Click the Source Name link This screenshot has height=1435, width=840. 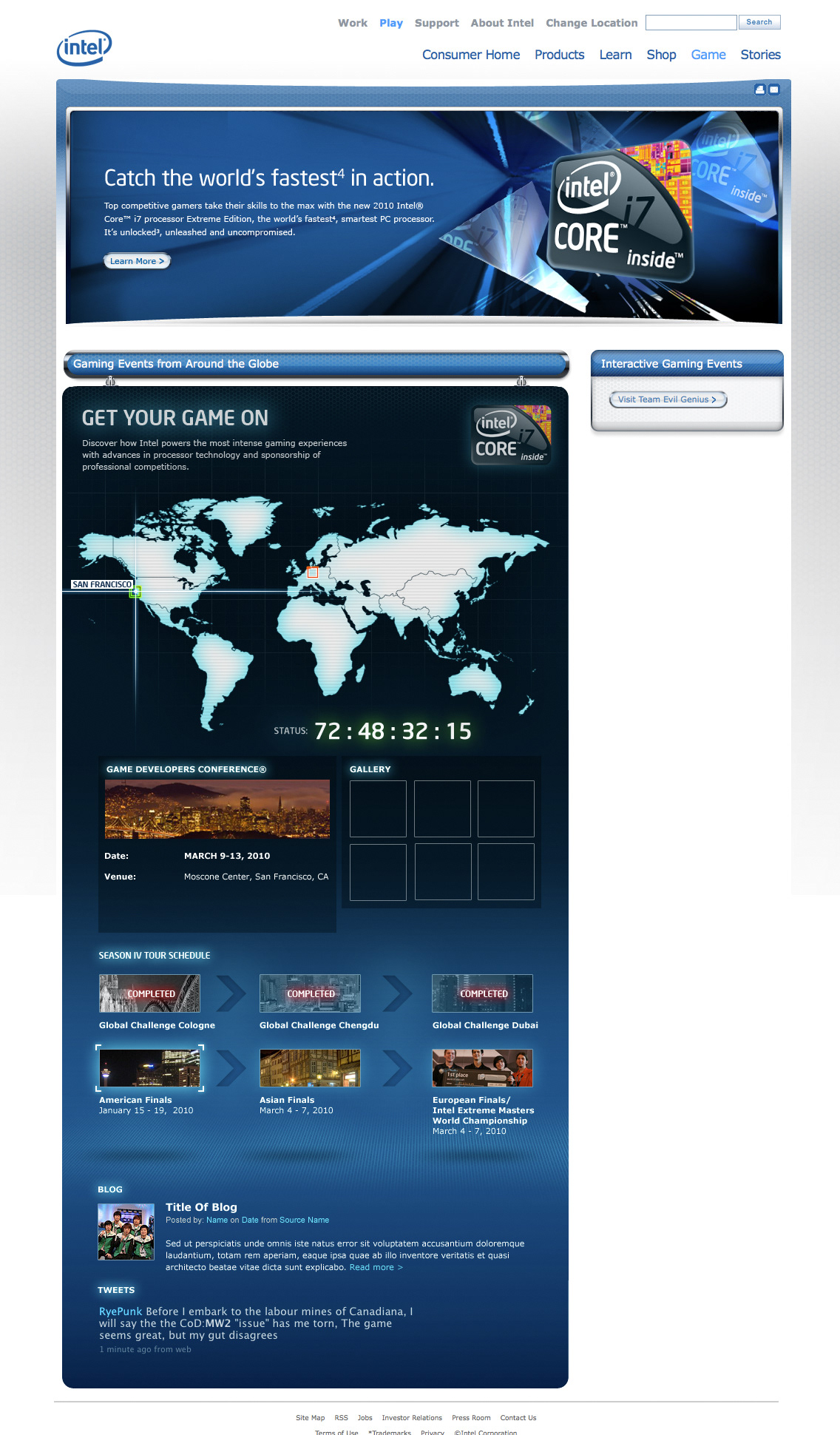(x=304, y=1220)
